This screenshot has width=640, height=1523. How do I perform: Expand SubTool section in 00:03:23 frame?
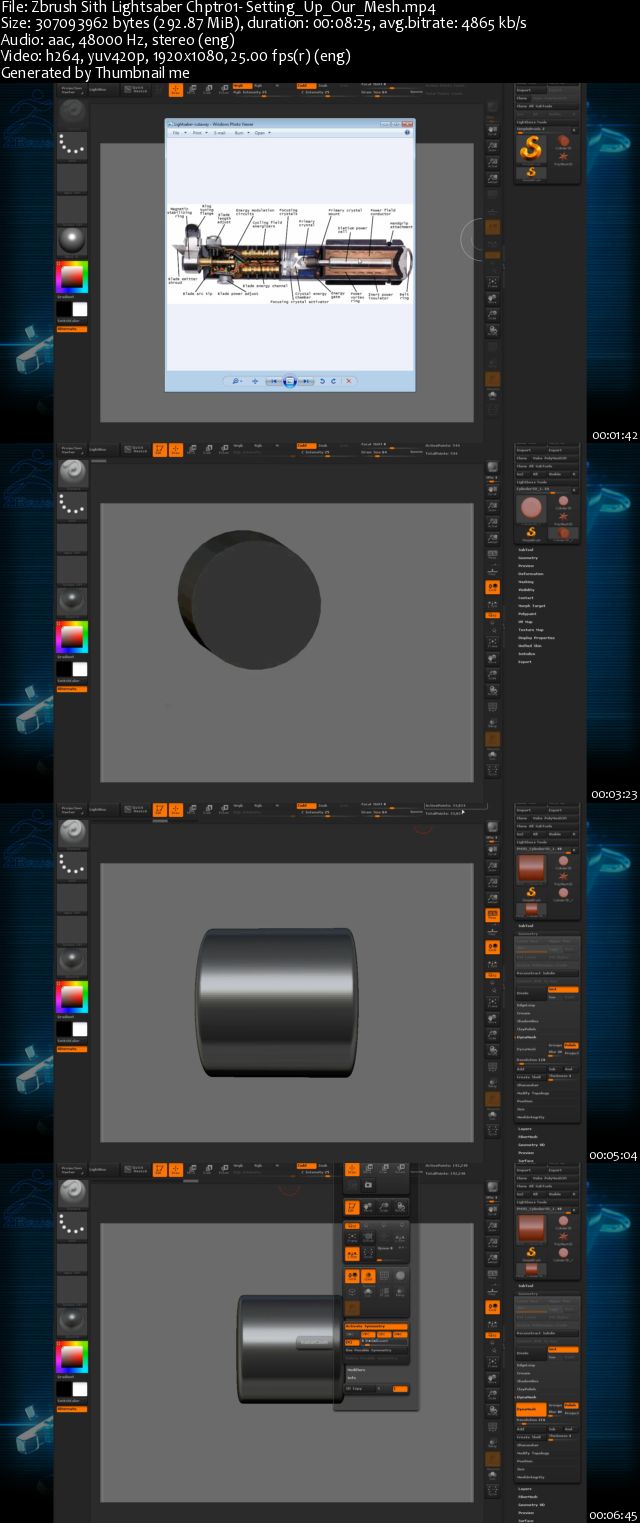click(526, 550)
